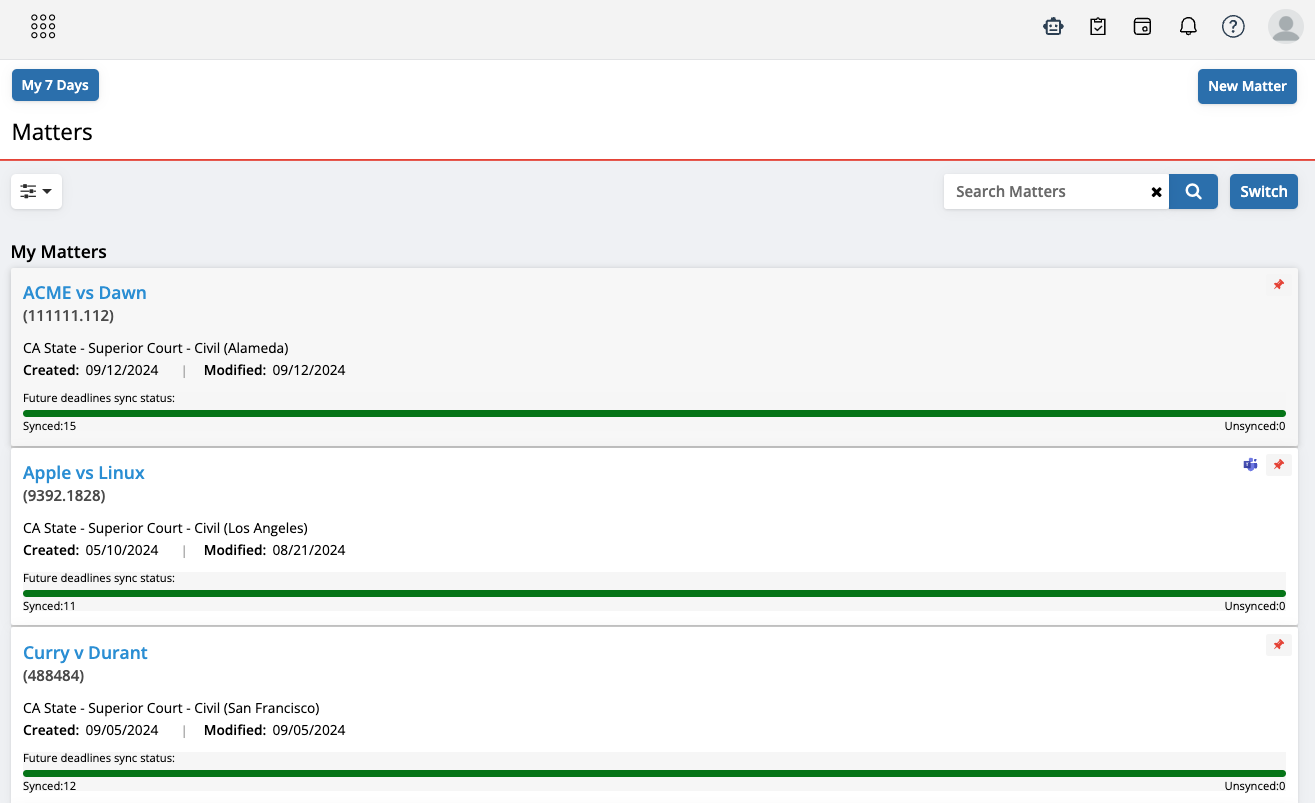
Task: Expand the filter options dropdown
Action: [x=37, y=191]
